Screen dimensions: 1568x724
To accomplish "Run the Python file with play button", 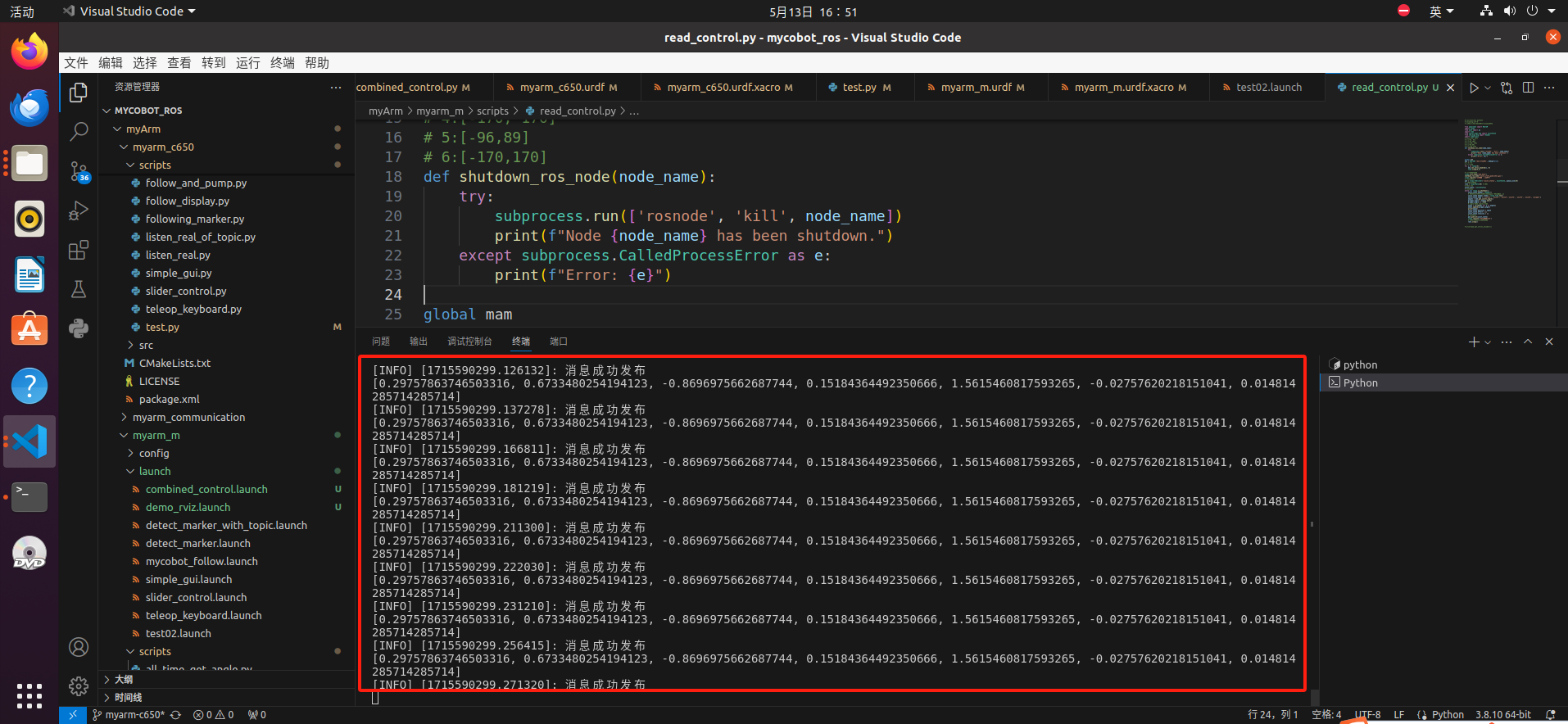I will pos(1474,88).
